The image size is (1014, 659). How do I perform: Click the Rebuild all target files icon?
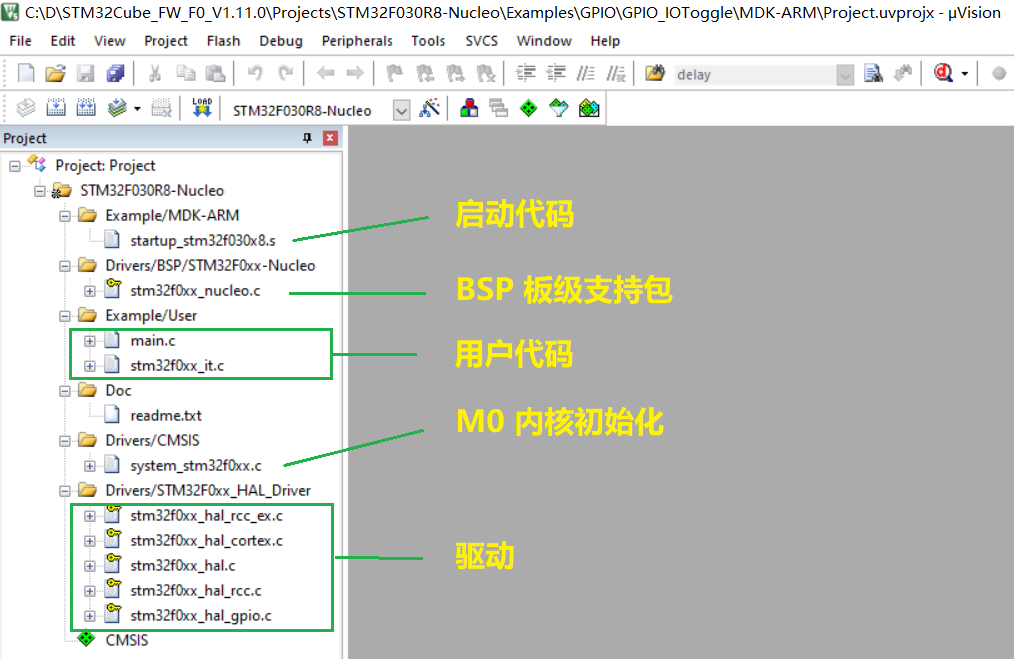pos(86,108)
